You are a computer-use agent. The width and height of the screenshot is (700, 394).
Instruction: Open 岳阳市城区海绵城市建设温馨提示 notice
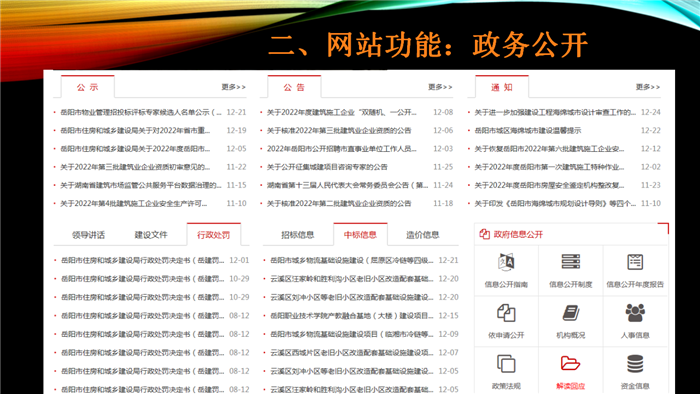coord(528,131)
